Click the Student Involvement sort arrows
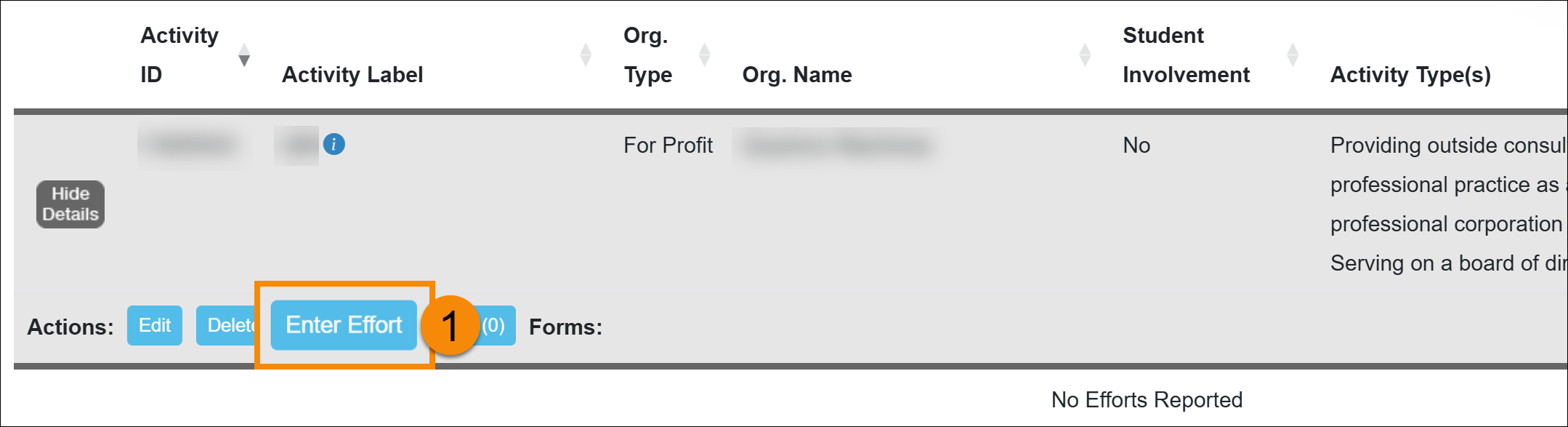 (x=1293, y=55)
